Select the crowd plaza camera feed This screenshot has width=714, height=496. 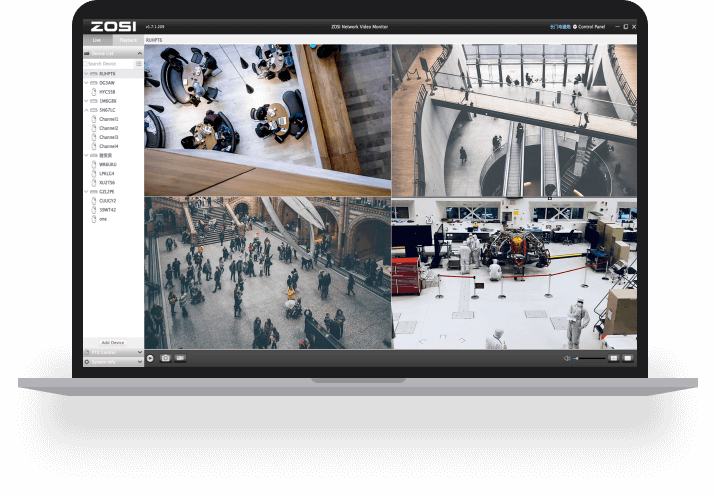267,273
